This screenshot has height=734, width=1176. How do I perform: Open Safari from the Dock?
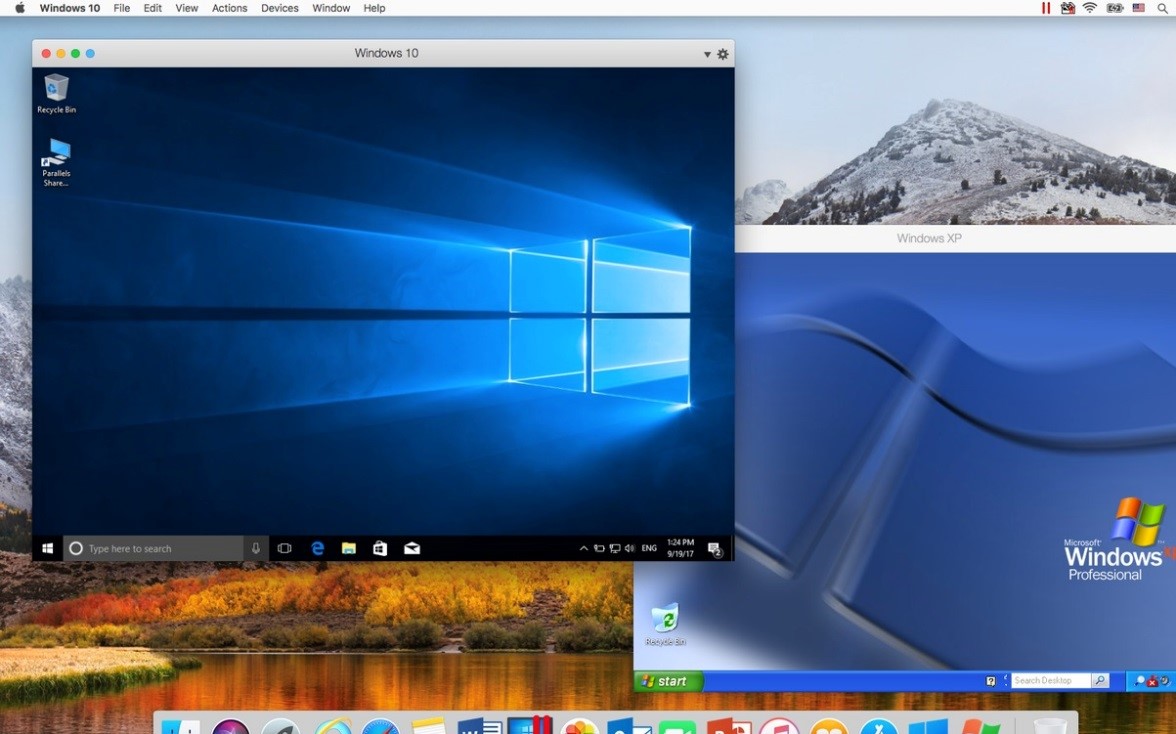click(380, 727)
